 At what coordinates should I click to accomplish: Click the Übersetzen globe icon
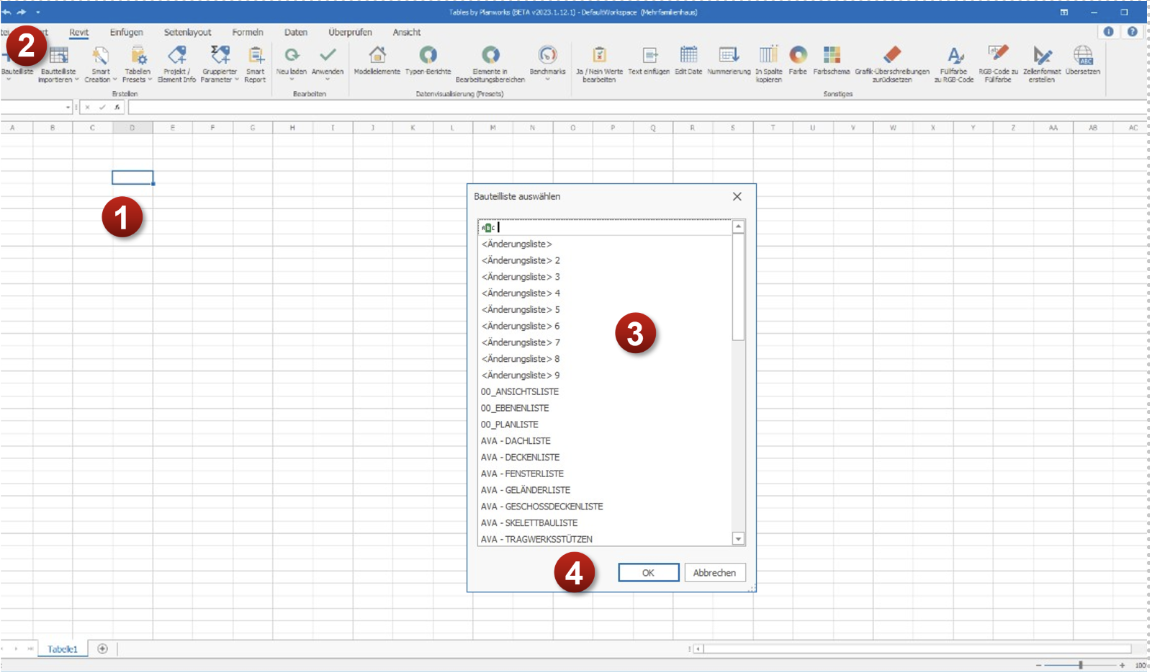pos(1083,55)
